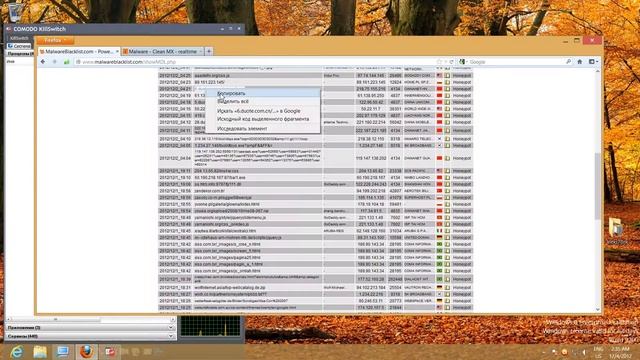Go forward with the Firefox forward arrow
This screenshot has width=640, height=360.
54,62
